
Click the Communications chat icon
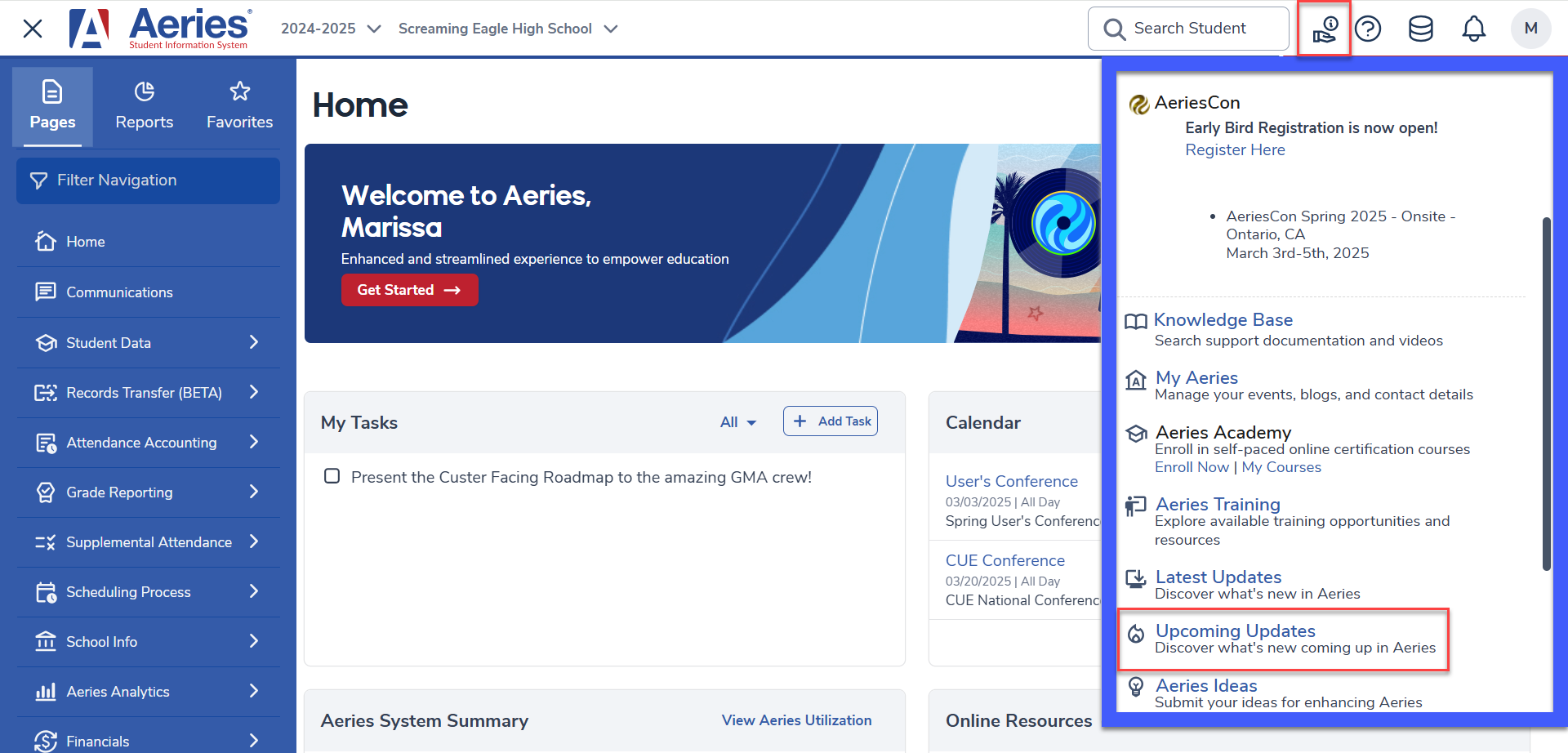[x=46, y=292]
